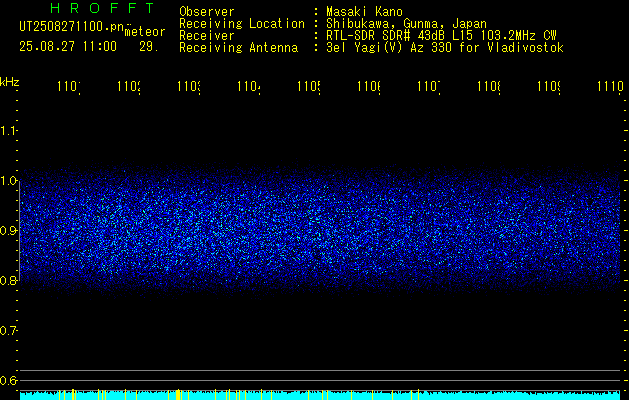Screen dimensions: 629x400
Task: Click the green HROFFT title text
Action: (x=102, y=8)
